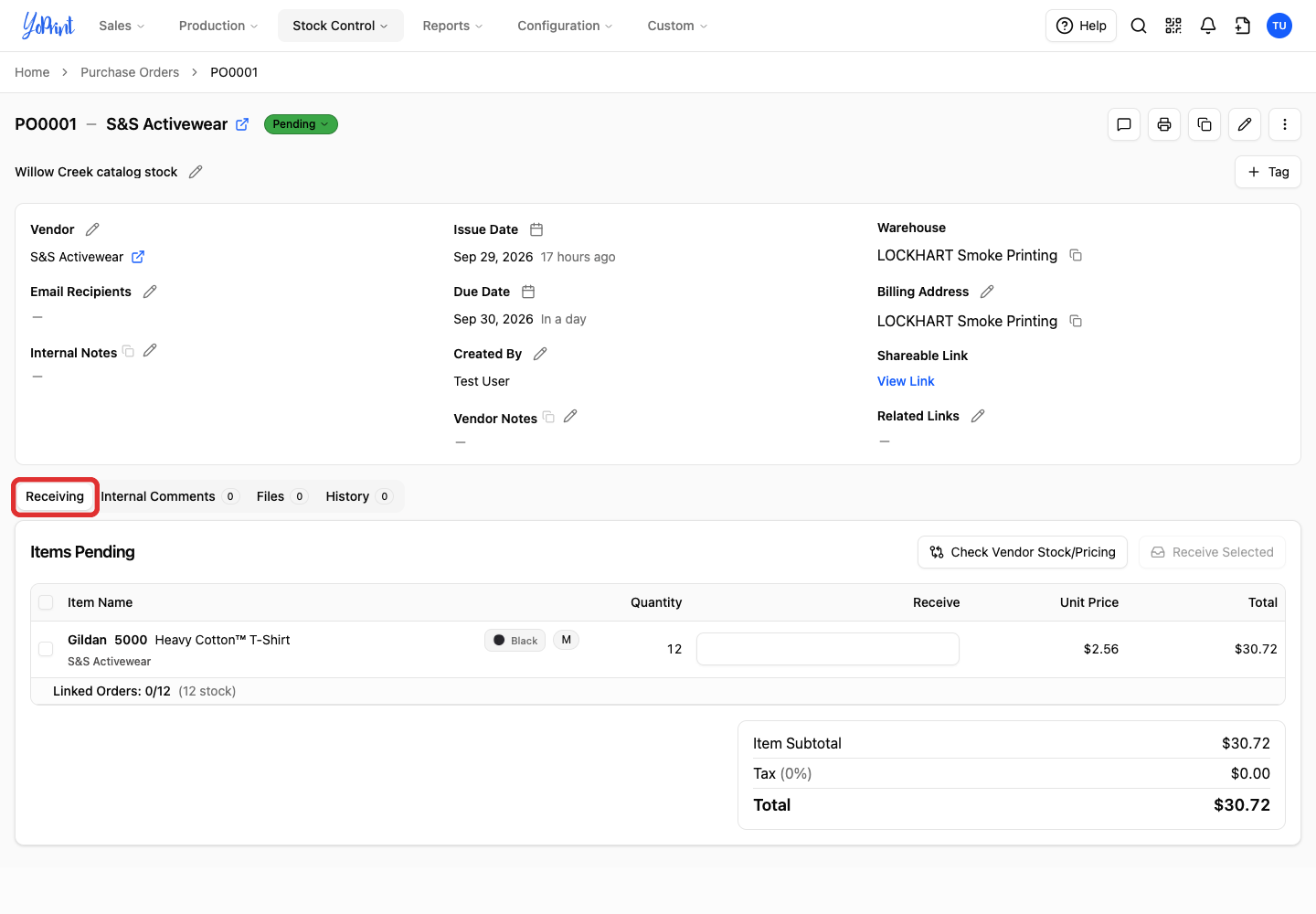Open the Pending status dropdown
Viewport: 1316px width, 914px height.
[301, 124]
